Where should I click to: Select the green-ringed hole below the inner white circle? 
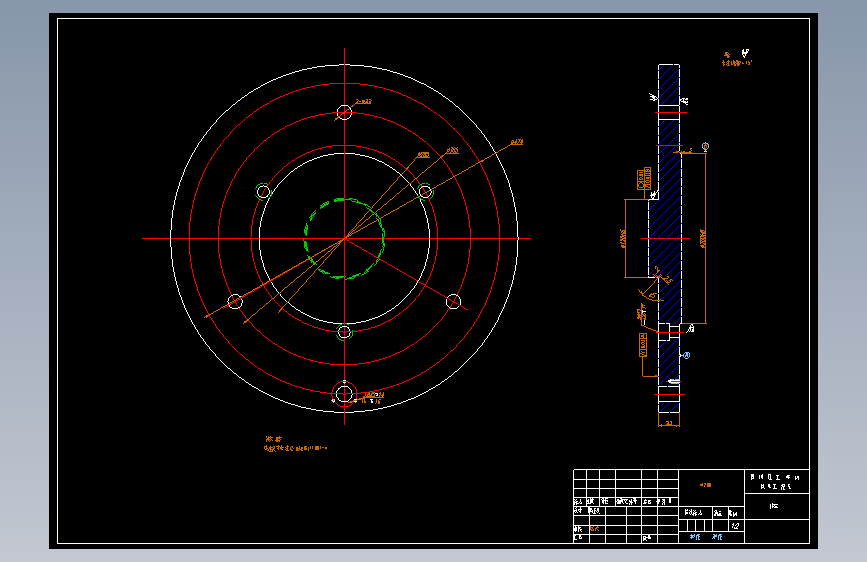[344, 332]
